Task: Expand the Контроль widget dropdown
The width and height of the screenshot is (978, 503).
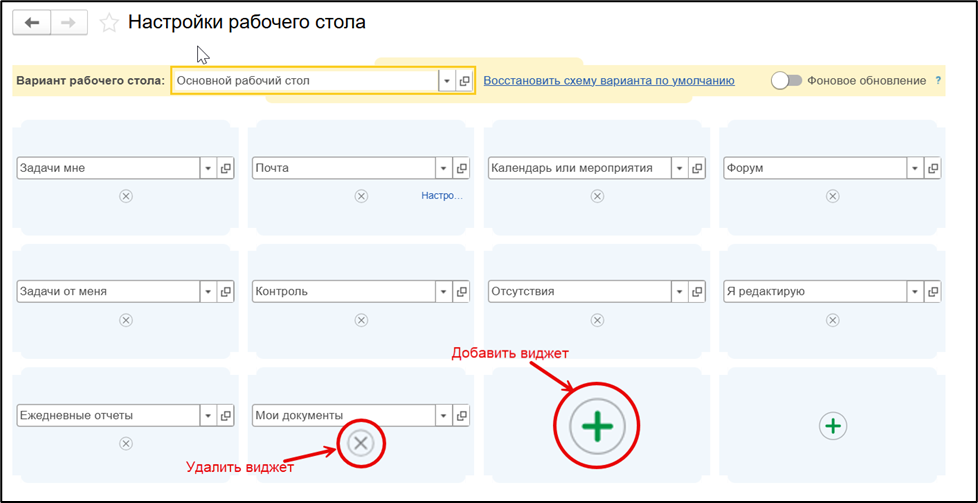Action: pyautogui.click(x=443, y=291)
